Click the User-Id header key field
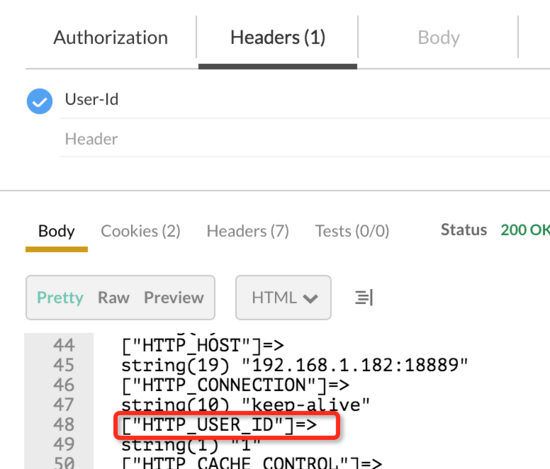 coord(305,100)
